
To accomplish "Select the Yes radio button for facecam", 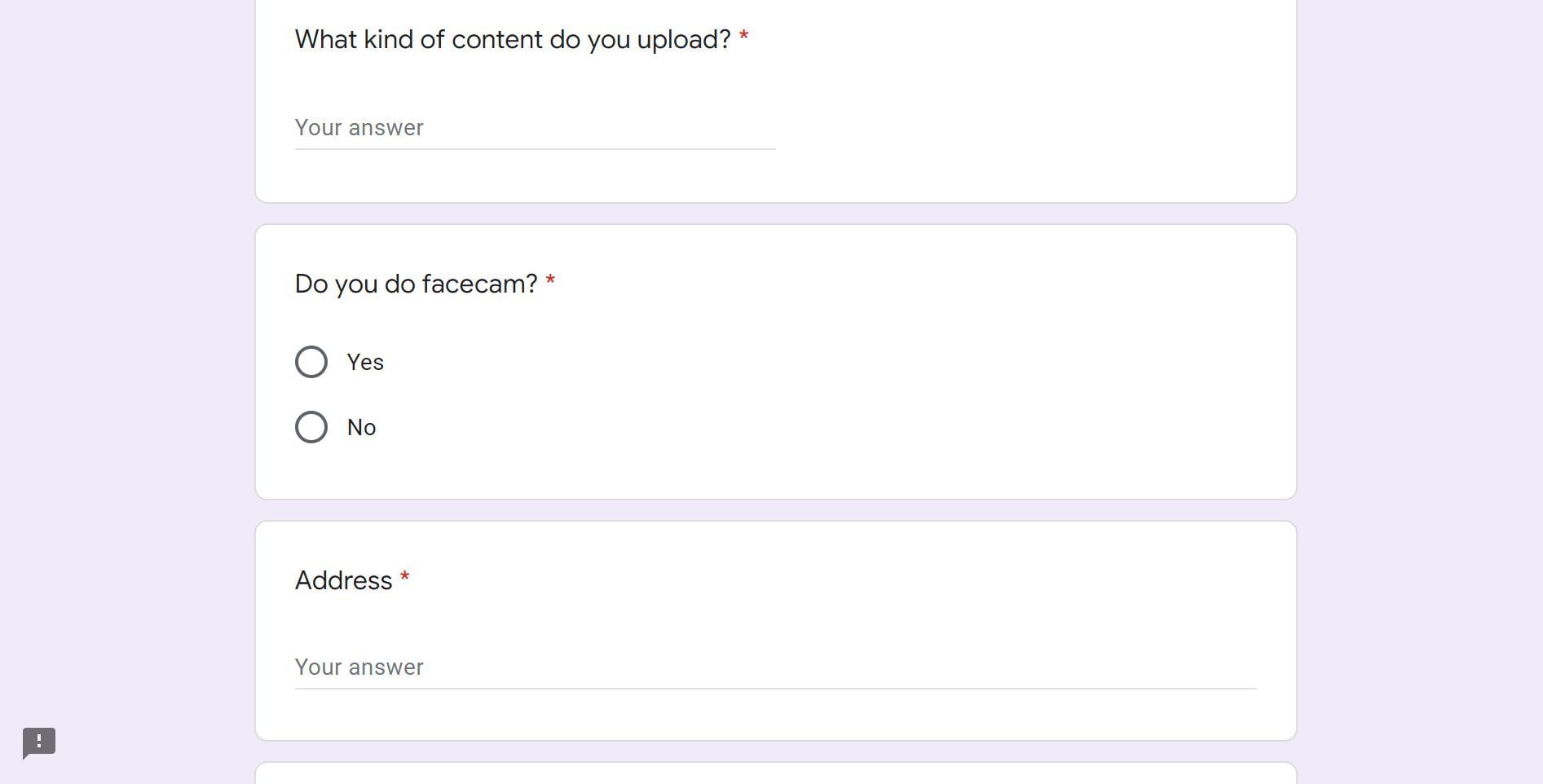I will coord(311,362).
